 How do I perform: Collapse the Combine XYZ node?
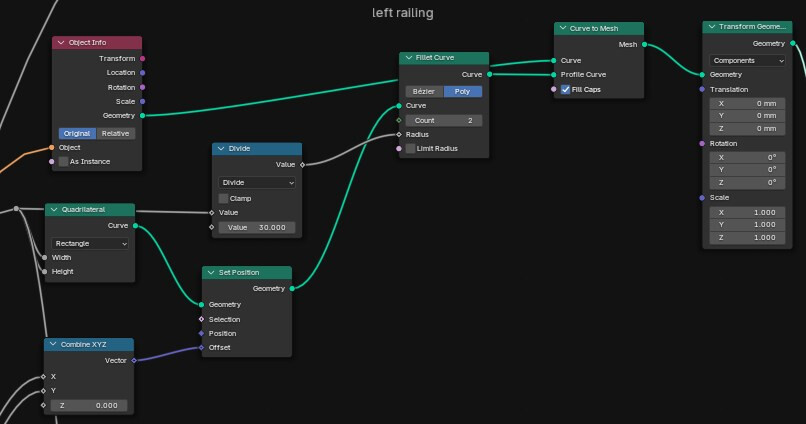tap(53, 344)
